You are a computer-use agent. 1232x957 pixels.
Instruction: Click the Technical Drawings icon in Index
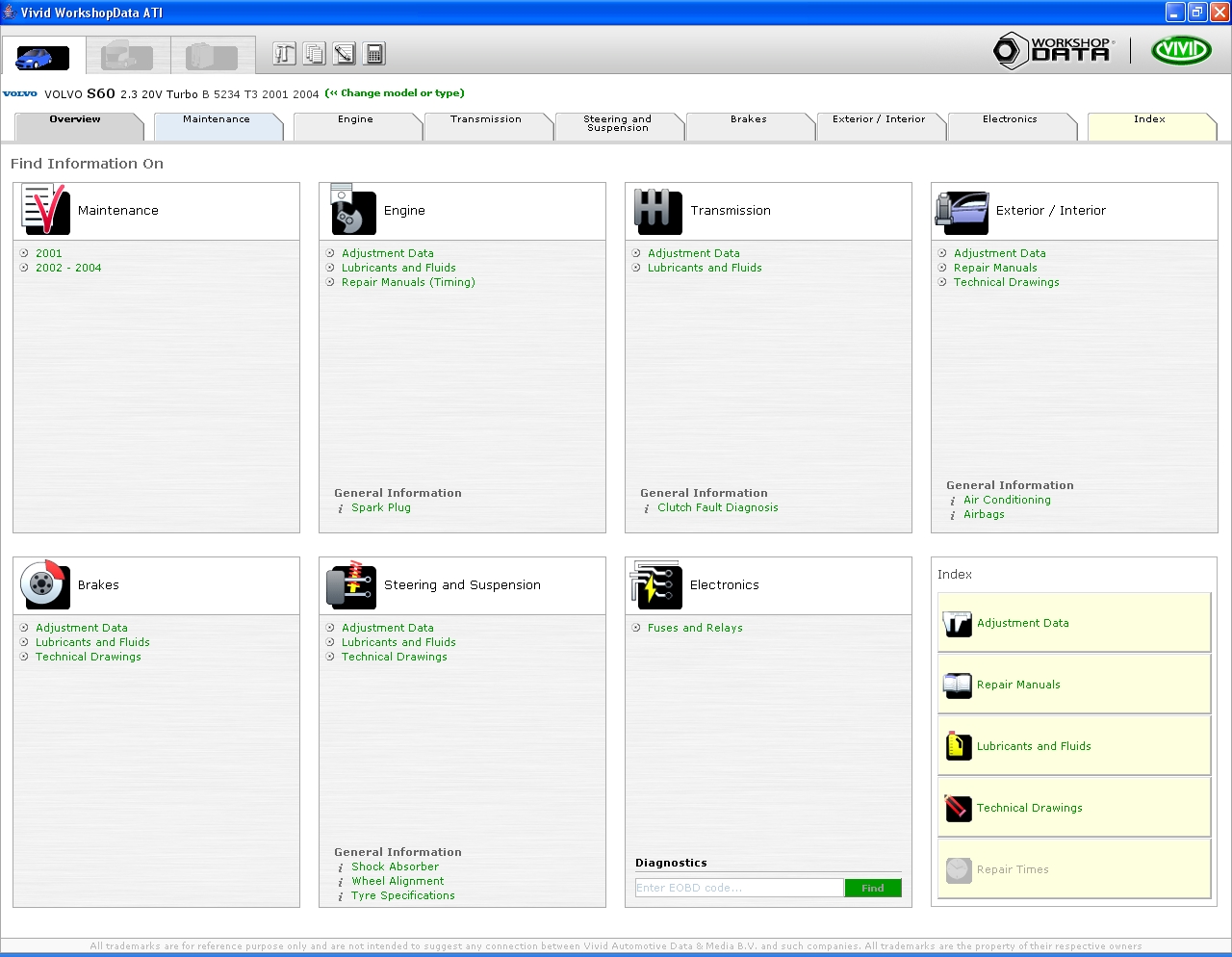[958, 808]
